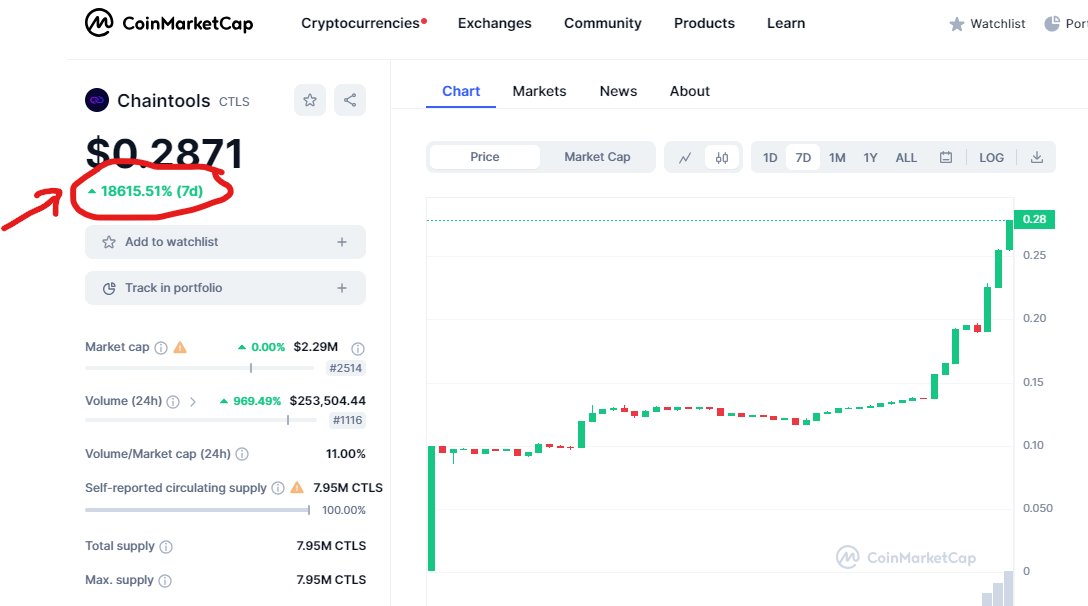This screenshot has height=606, width=1088.
Task: Download the chart using the export icon
Action: coord(1037,157)
